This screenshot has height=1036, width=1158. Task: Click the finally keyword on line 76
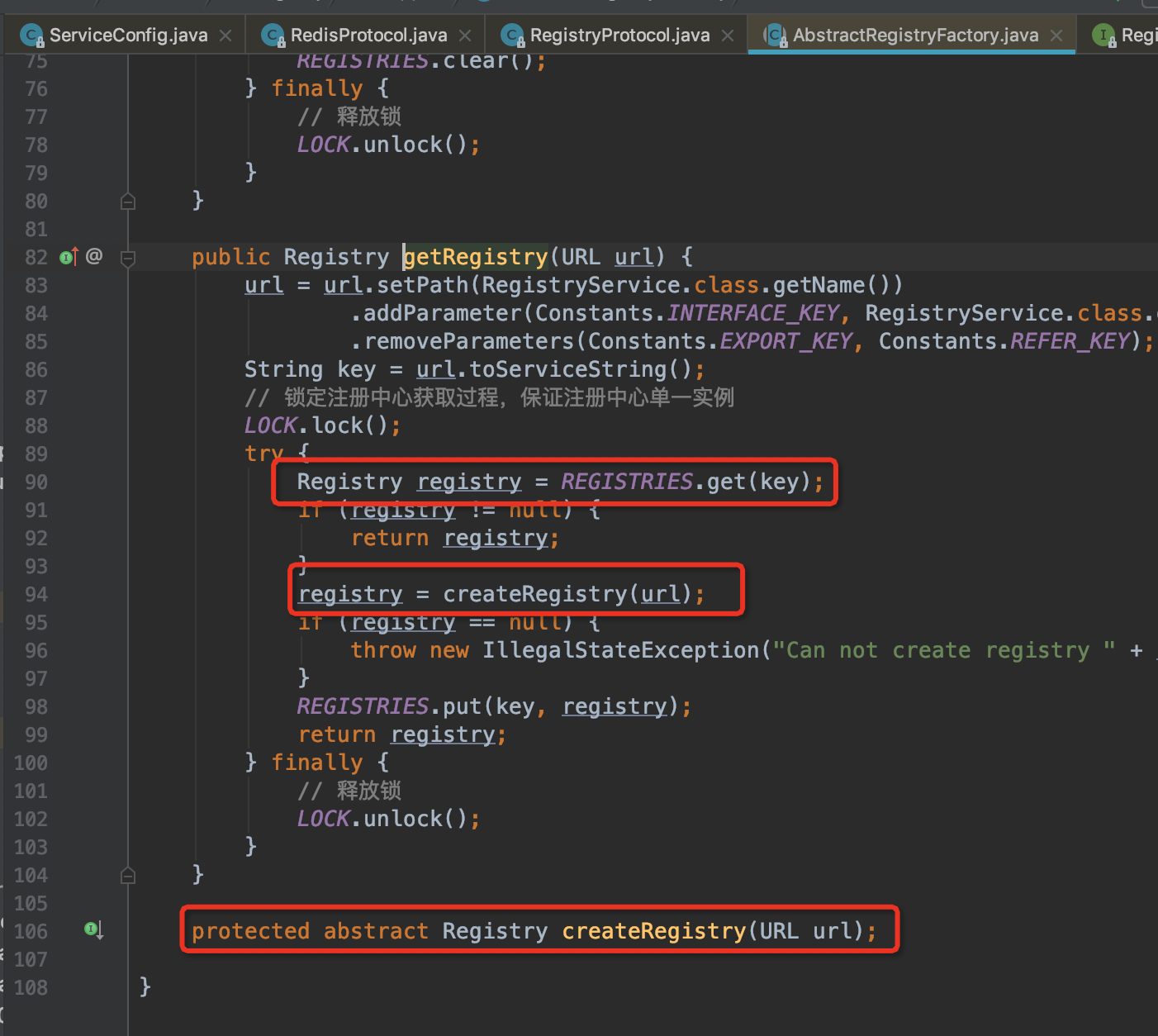point(317,88)
